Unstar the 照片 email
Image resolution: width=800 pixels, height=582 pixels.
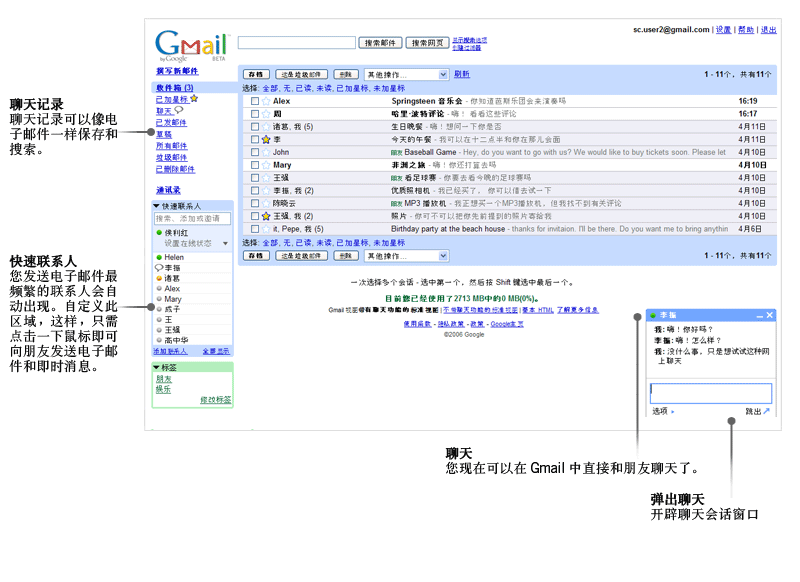(x=266, y=216)
